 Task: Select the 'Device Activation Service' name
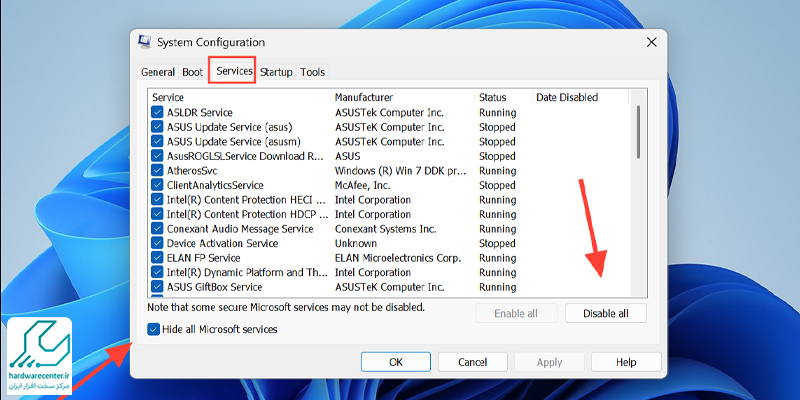(x=222, y=243)
